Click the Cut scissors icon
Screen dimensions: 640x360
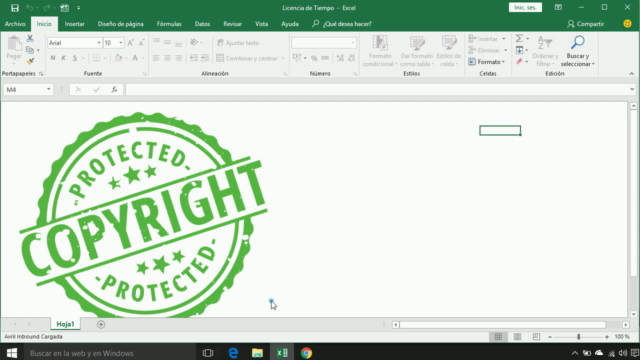click(30, 38)
